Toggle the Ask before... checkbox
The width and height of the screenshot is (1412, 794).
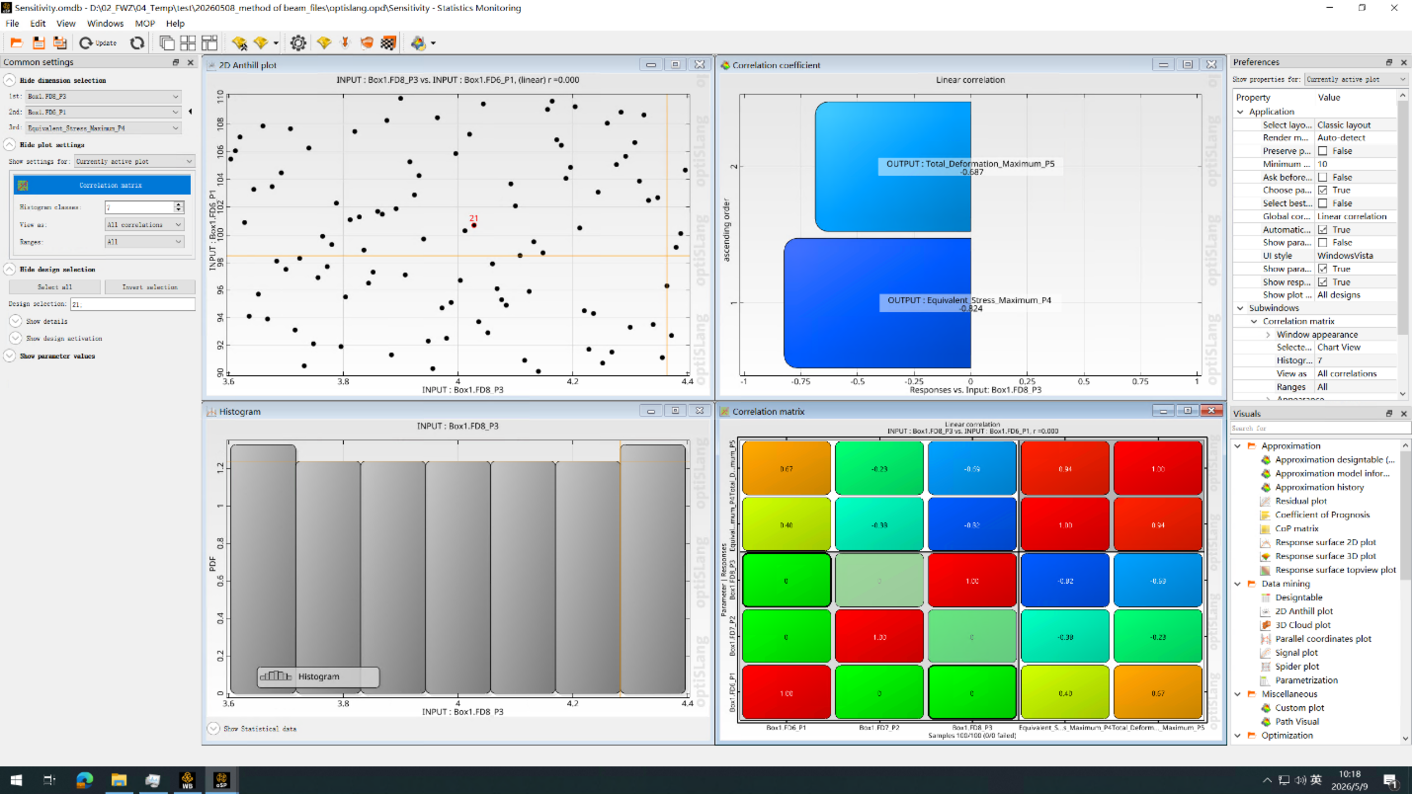pyautogui.click(x=1322, y=177)
